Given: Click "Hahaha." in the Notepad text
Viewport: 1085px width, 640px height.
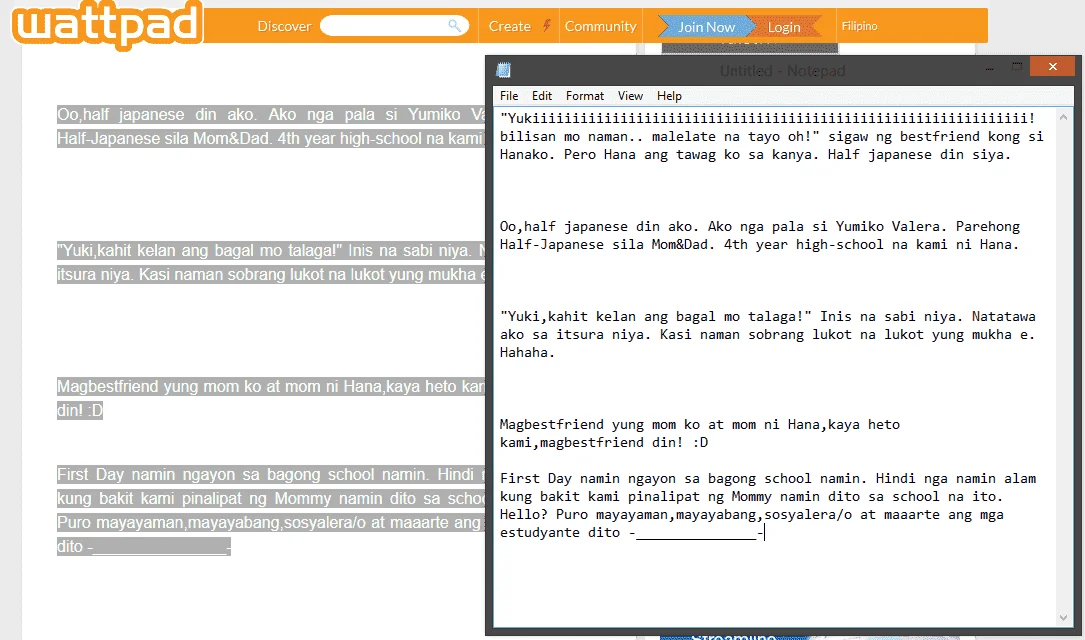Looking at the screenshot, I should pos(527,352).
